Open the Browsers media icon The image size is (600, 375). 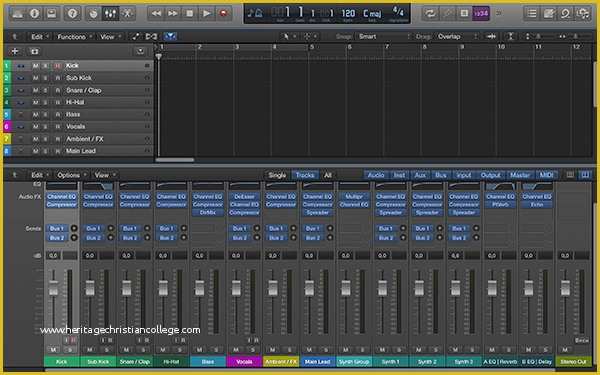[582, 14]
